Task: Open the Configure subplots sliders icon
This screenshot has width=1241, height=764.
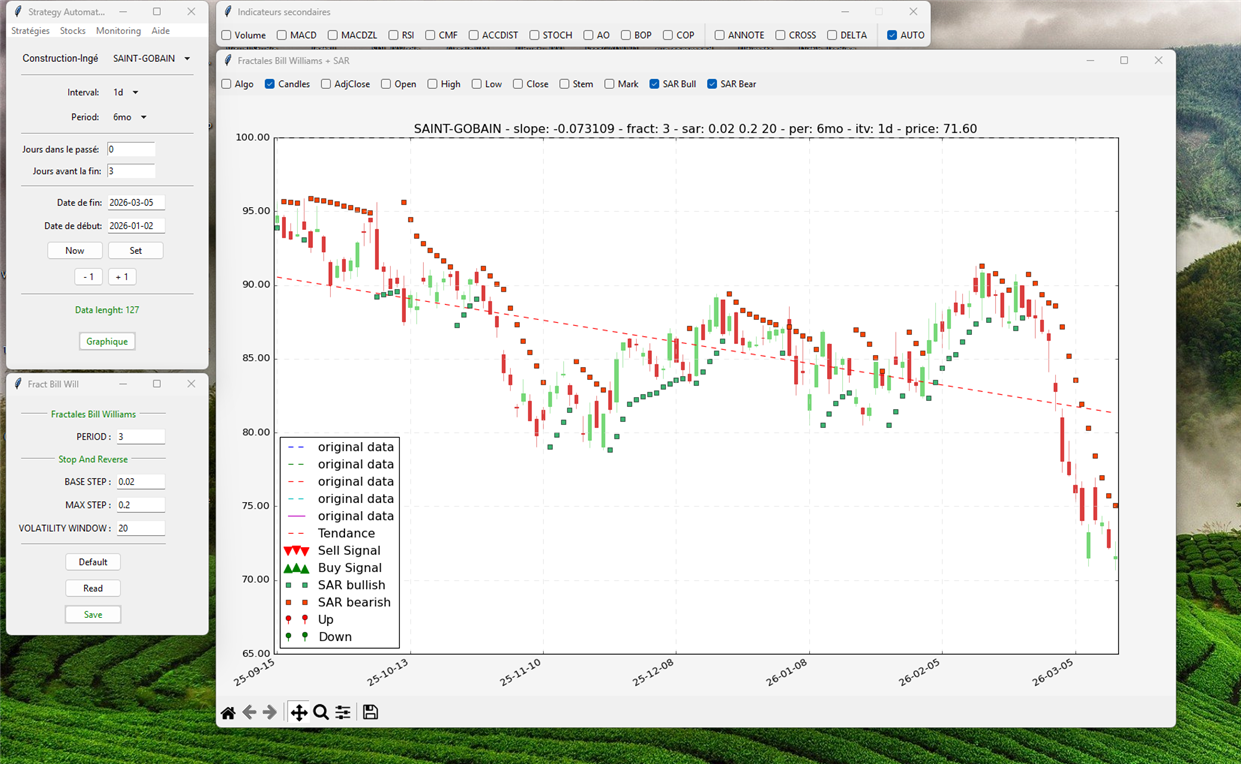Action: click(343, 713)
